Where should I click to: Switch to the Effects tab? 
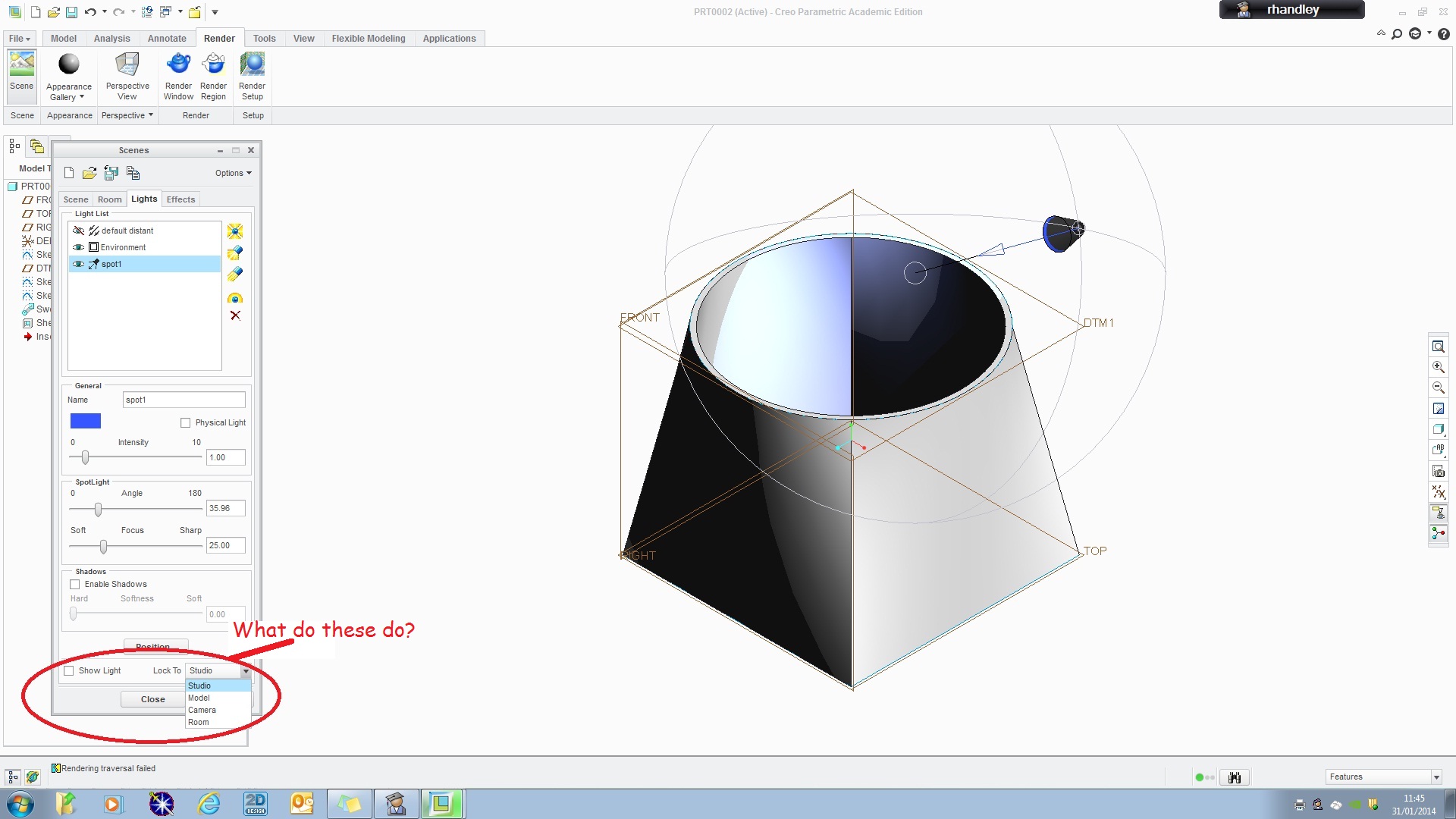(x=180, y=199)
